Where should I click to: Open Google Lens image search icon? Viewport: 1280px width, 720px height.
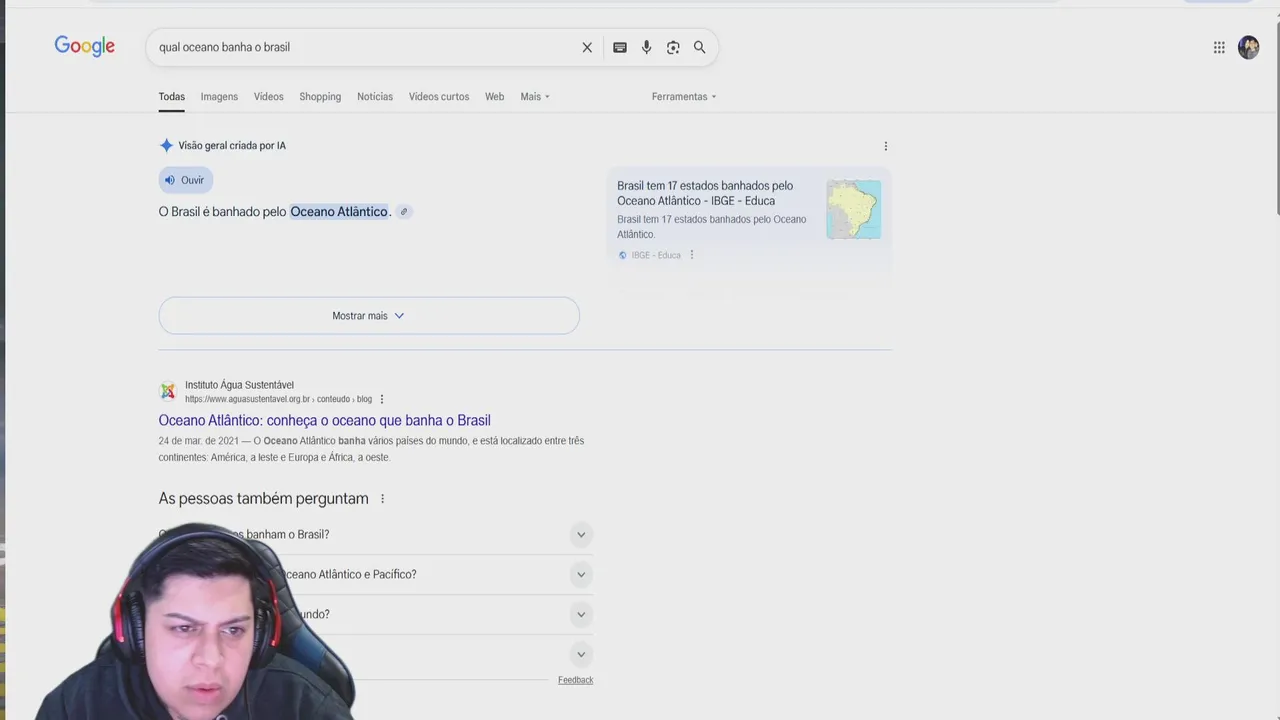[673, 47]
